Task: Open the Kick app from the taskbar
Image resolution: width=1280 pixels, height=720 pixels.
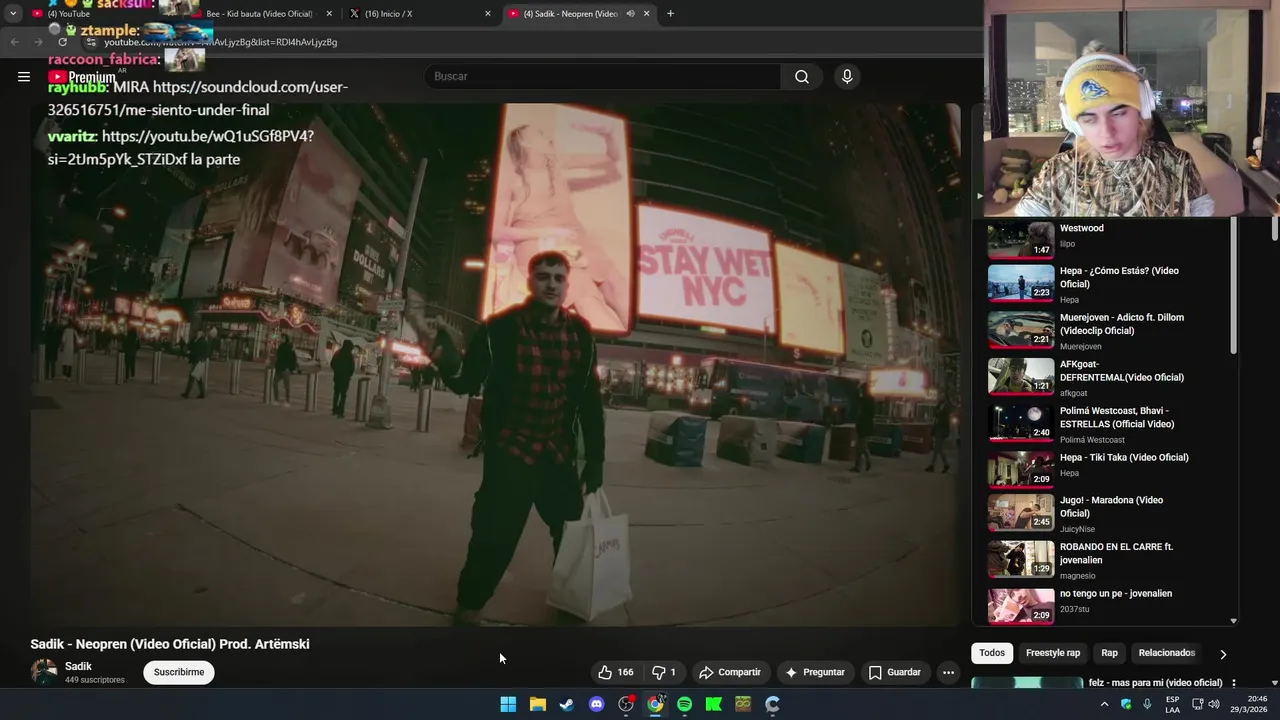Action: [x=714, y=704]
